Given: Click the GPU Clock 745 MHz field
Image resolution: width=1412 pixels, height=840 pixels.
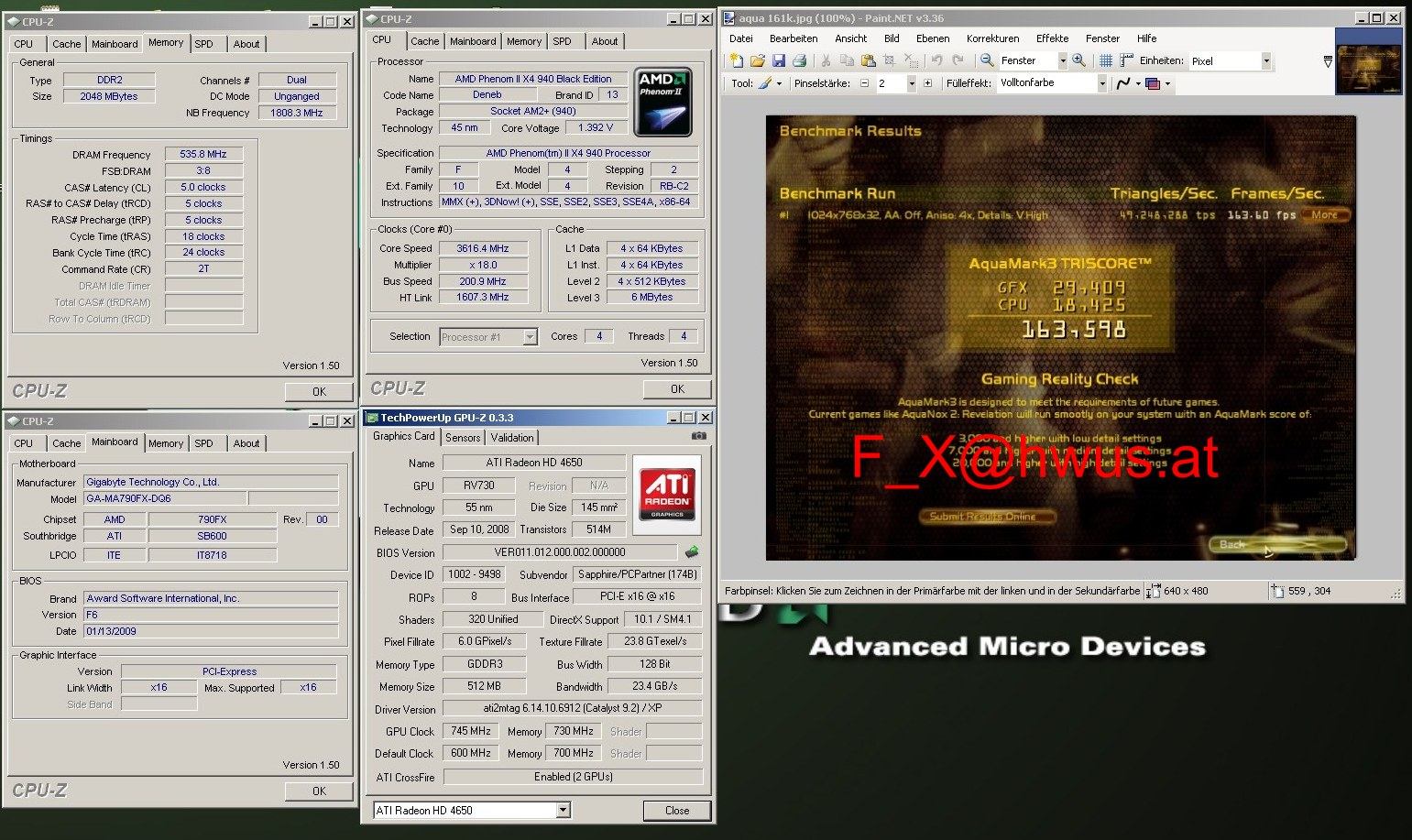Looking at the screenshot, I should [x=471, y=731].
